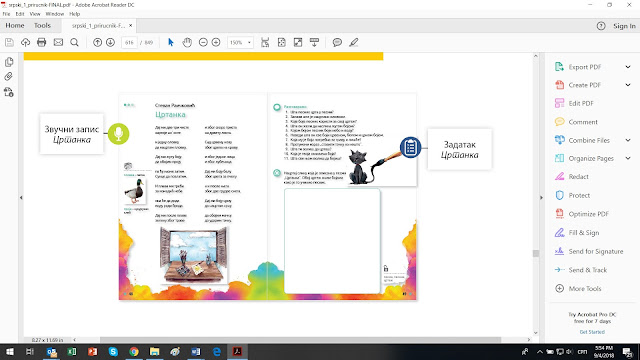The width and height of the screenshot is (640, 360).
Task: Click the blue clipboard task icon
Action: [410, 147]
